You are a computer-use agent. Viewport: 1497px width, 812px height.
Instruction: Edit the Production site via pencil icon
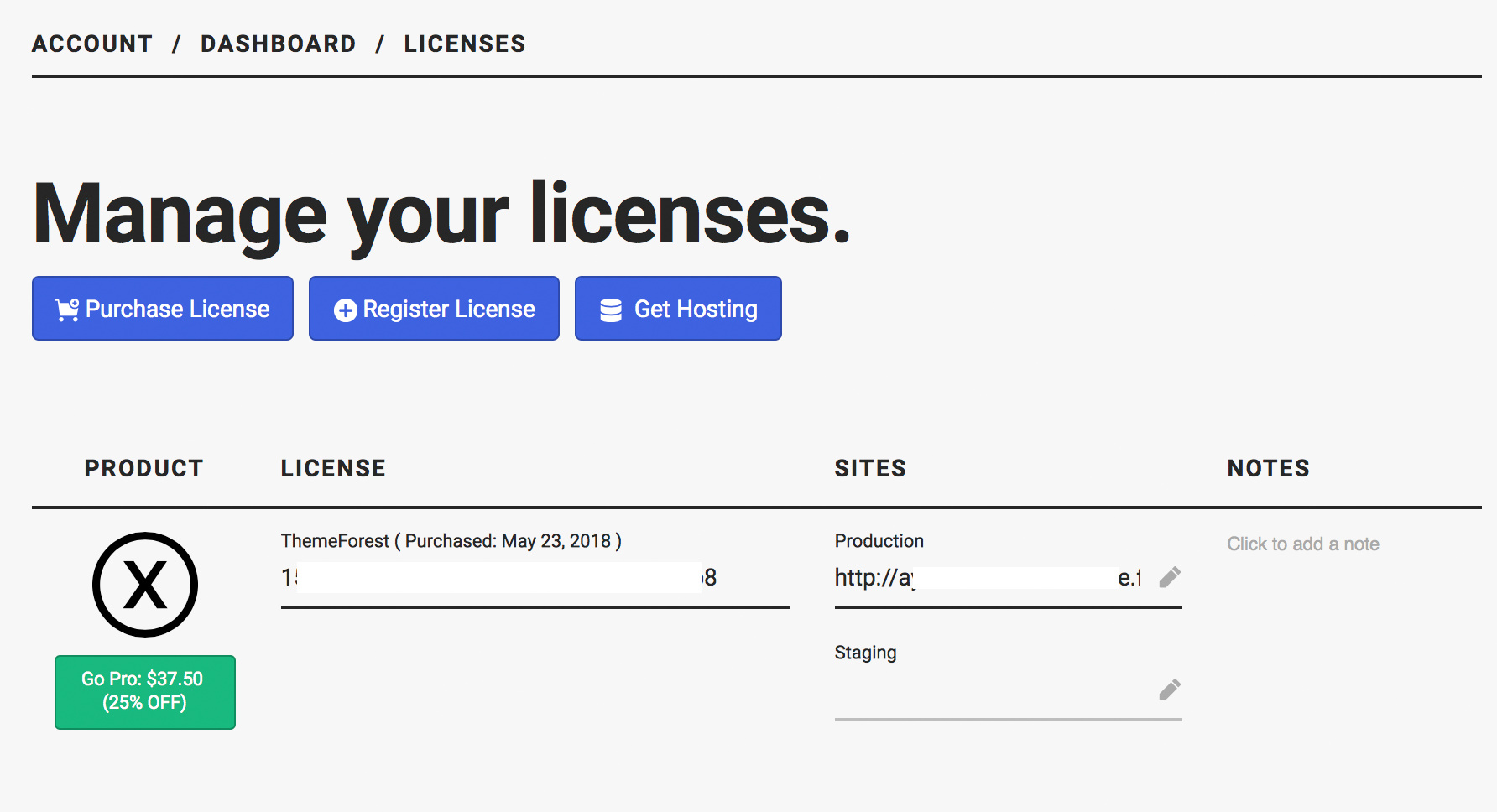coord(1170,577)
